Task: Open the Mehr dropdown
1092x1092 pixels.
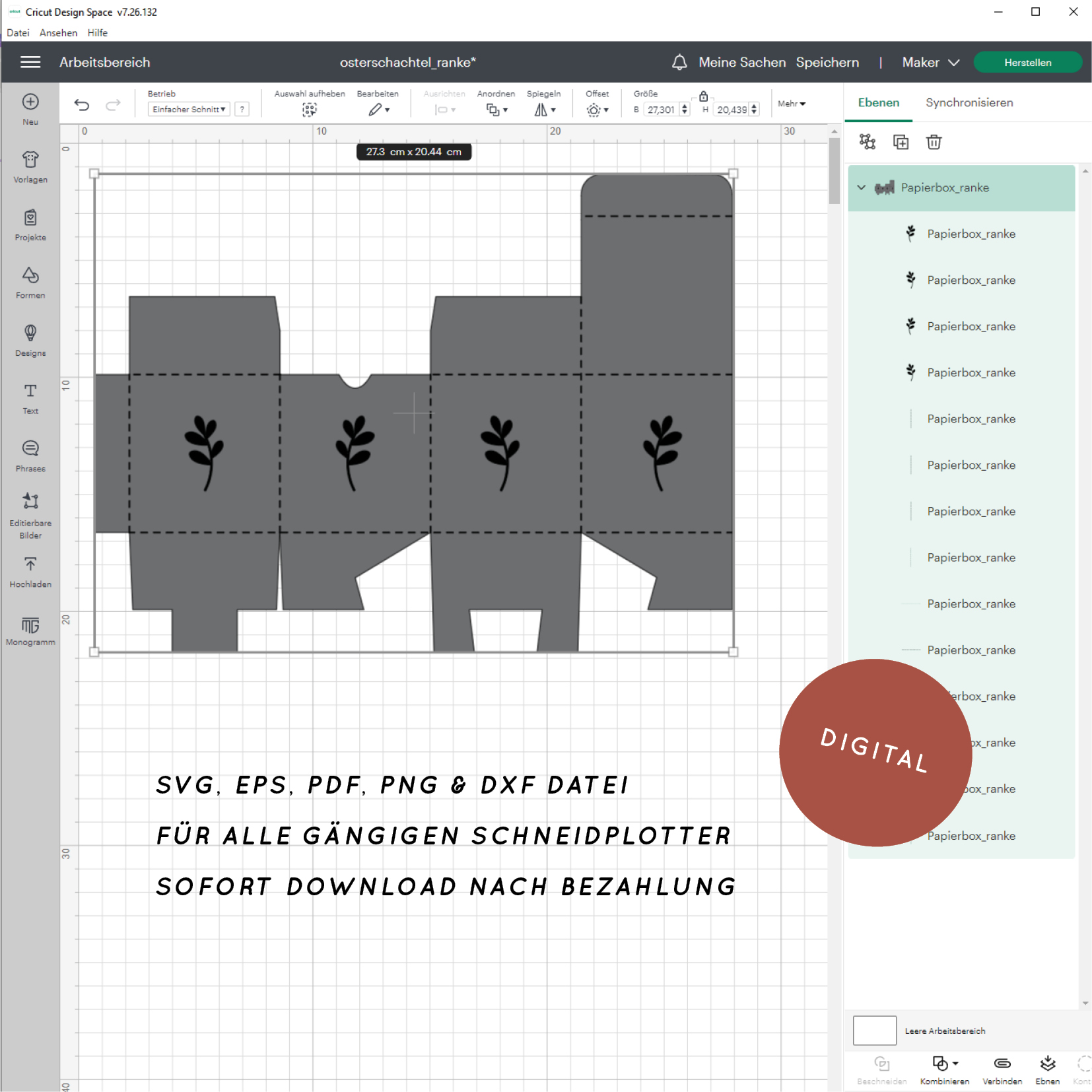Action: pyautogui.click(x=792, y=104)
